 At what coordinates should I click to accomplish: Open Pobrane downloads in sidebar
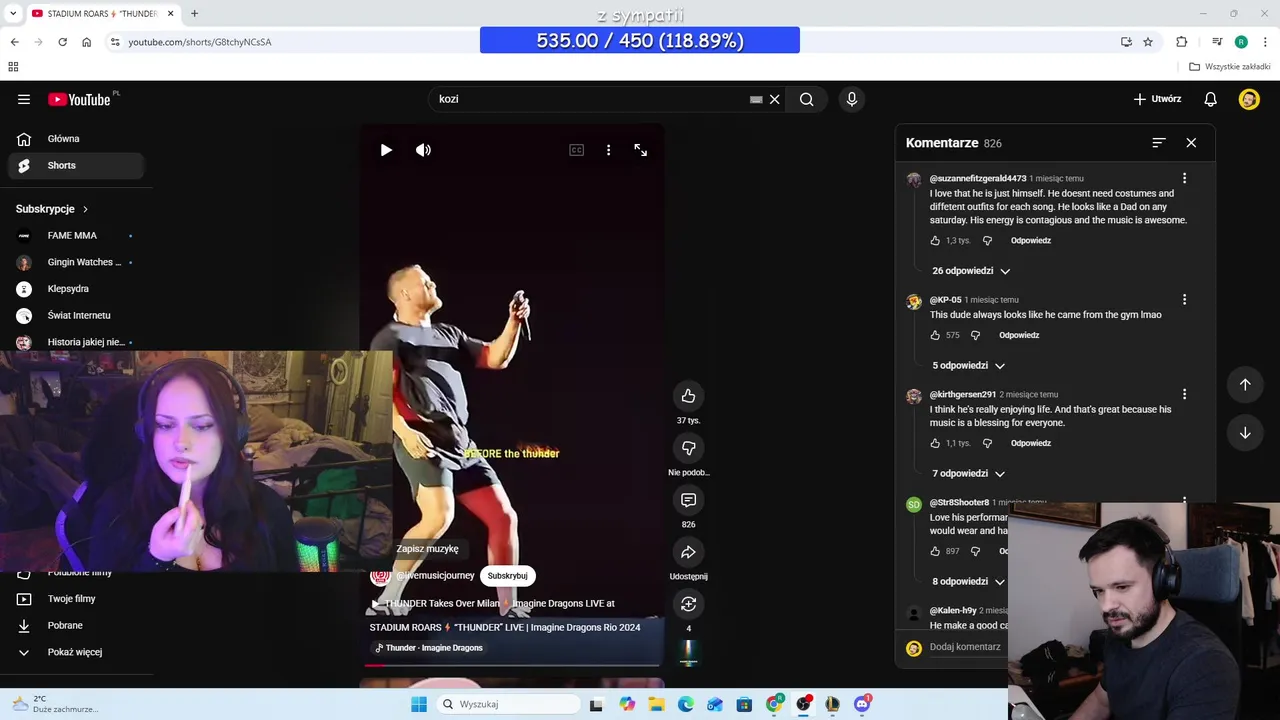pyautogui.click(x=76, y=626)
